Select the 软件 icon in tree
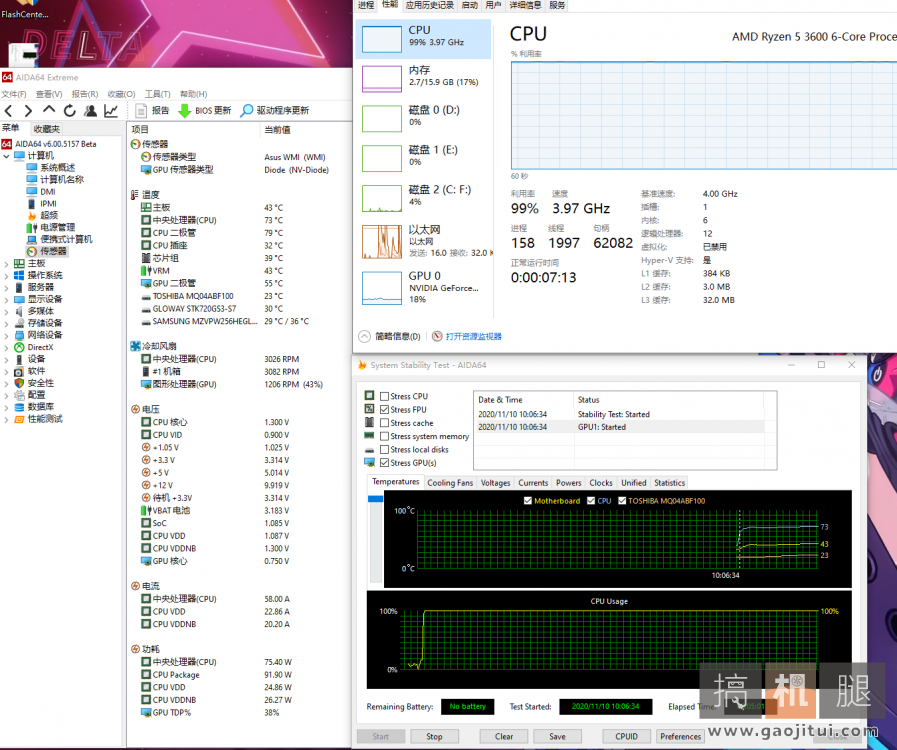897x750 pixels. click(x=19, y=371)
